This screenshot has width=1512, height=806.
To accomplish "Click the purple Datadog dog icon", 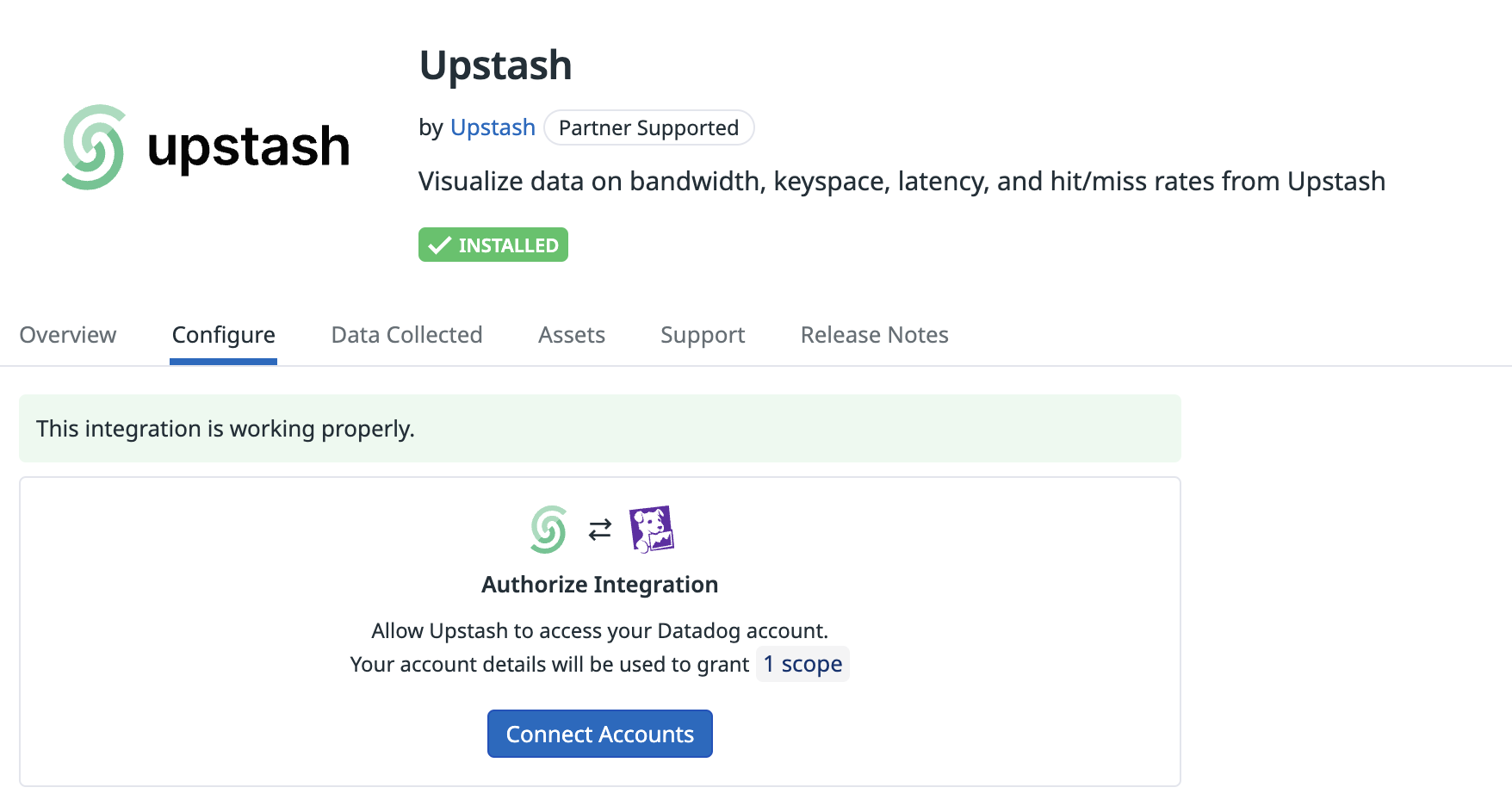I will [652, 529].
